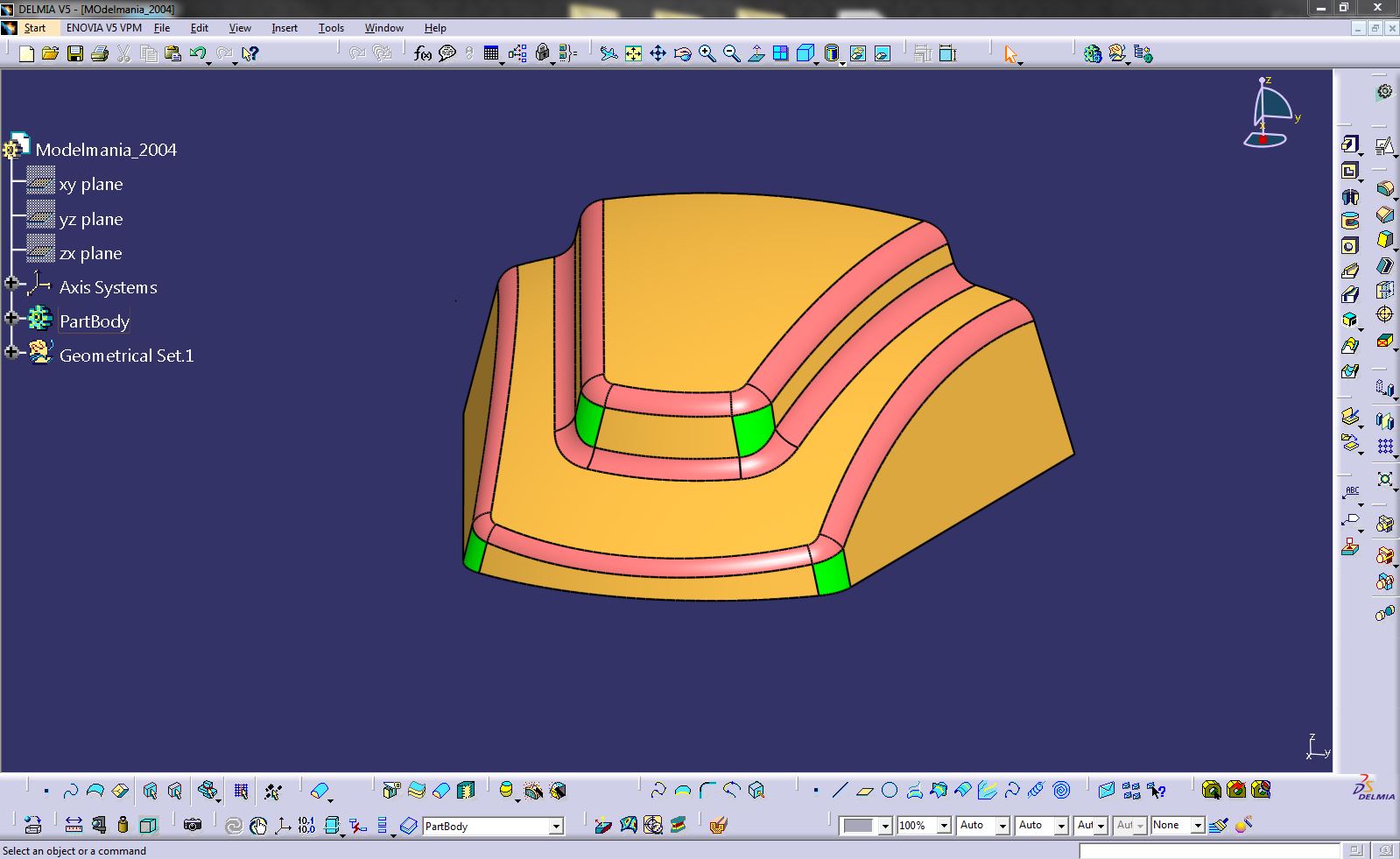The height and width of the screenshot is (859, 1400).
Task: Open the Tools menu
Action: [x=331, y=28]
